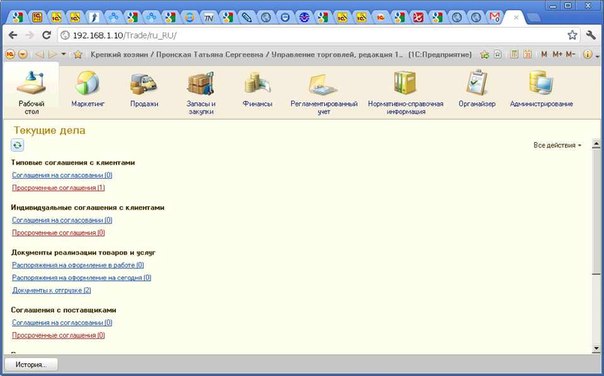Open Документы к отгрузке (2) link
This screenshot has width=604, height=376.
pyautogui.click(x=52, y=290)
